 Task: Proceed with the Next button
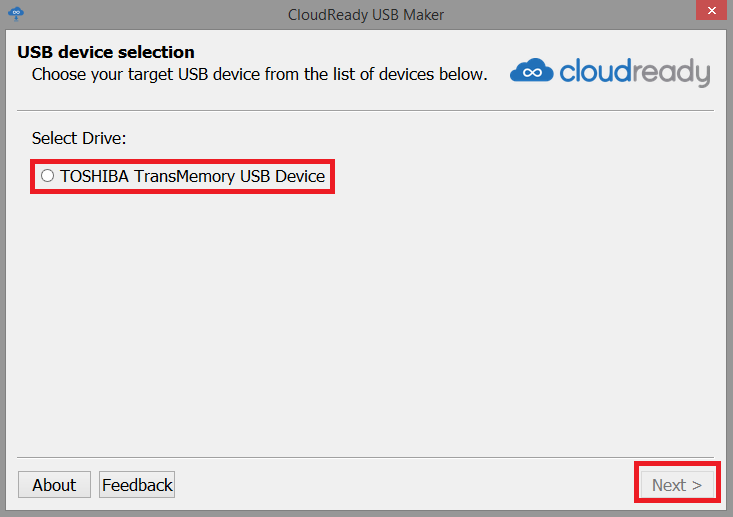coord(677,485)
